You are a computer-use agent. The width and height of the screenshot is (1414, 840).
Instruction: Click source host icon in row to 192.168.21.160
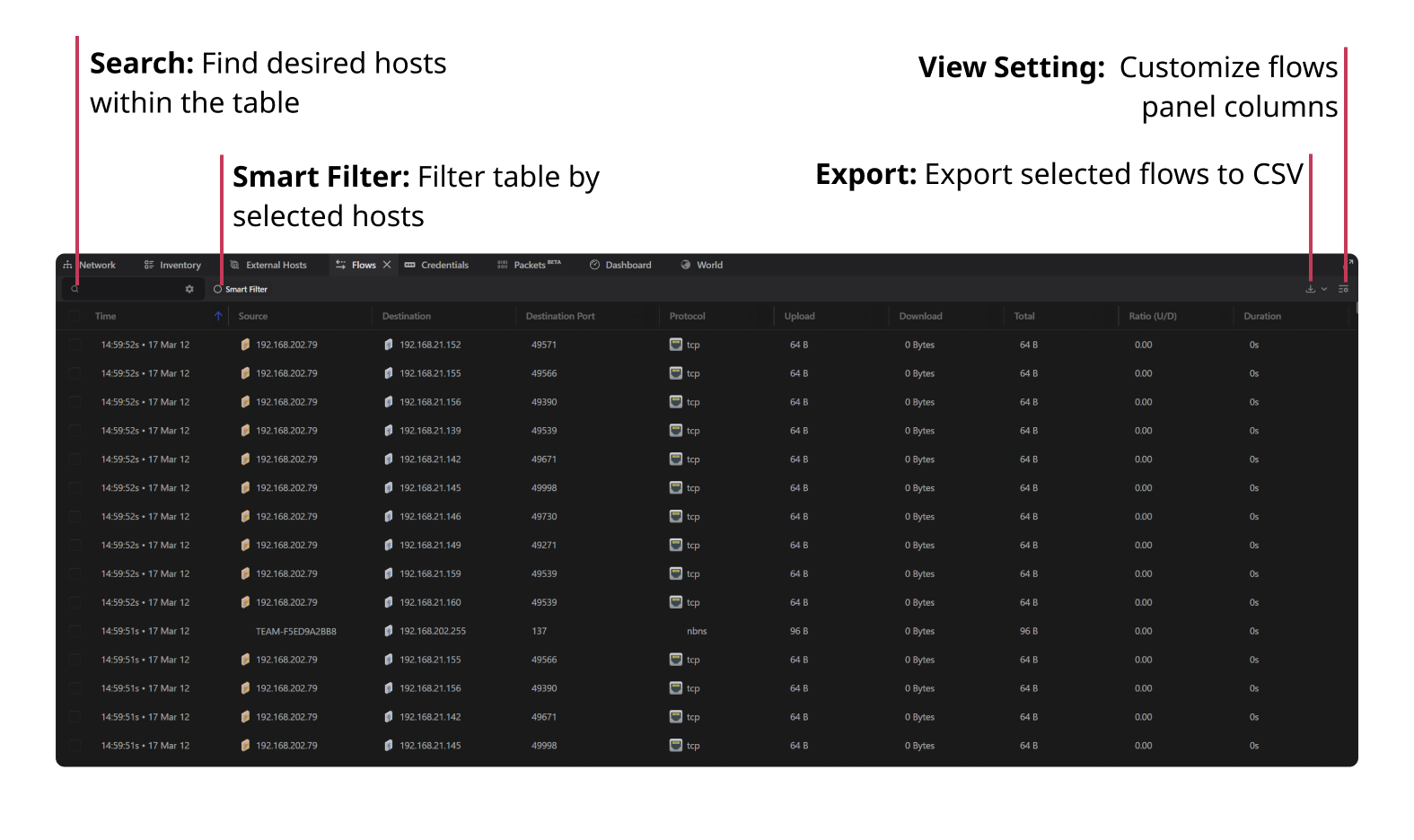tap(245, 603)
